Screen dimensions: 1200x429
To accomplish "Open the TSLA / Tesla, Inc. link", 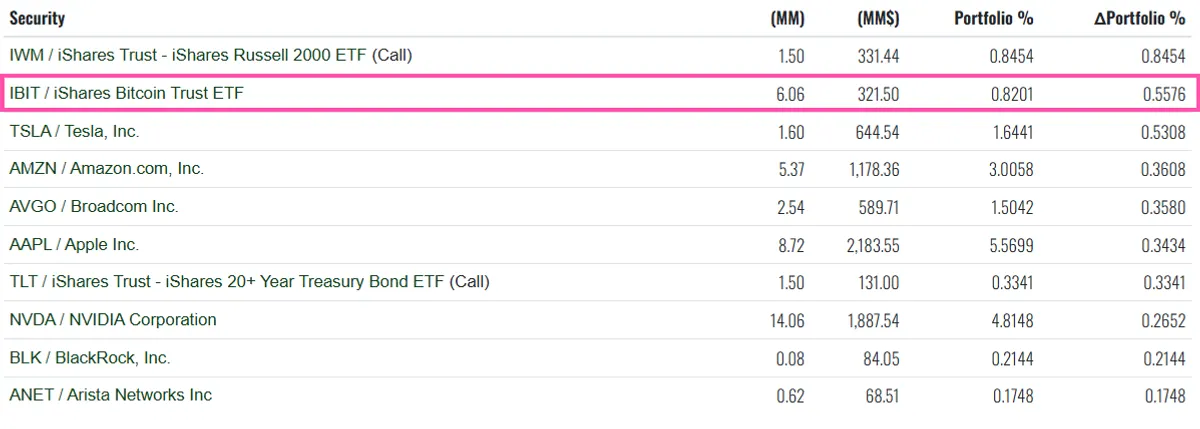I will tap(74, 131).
